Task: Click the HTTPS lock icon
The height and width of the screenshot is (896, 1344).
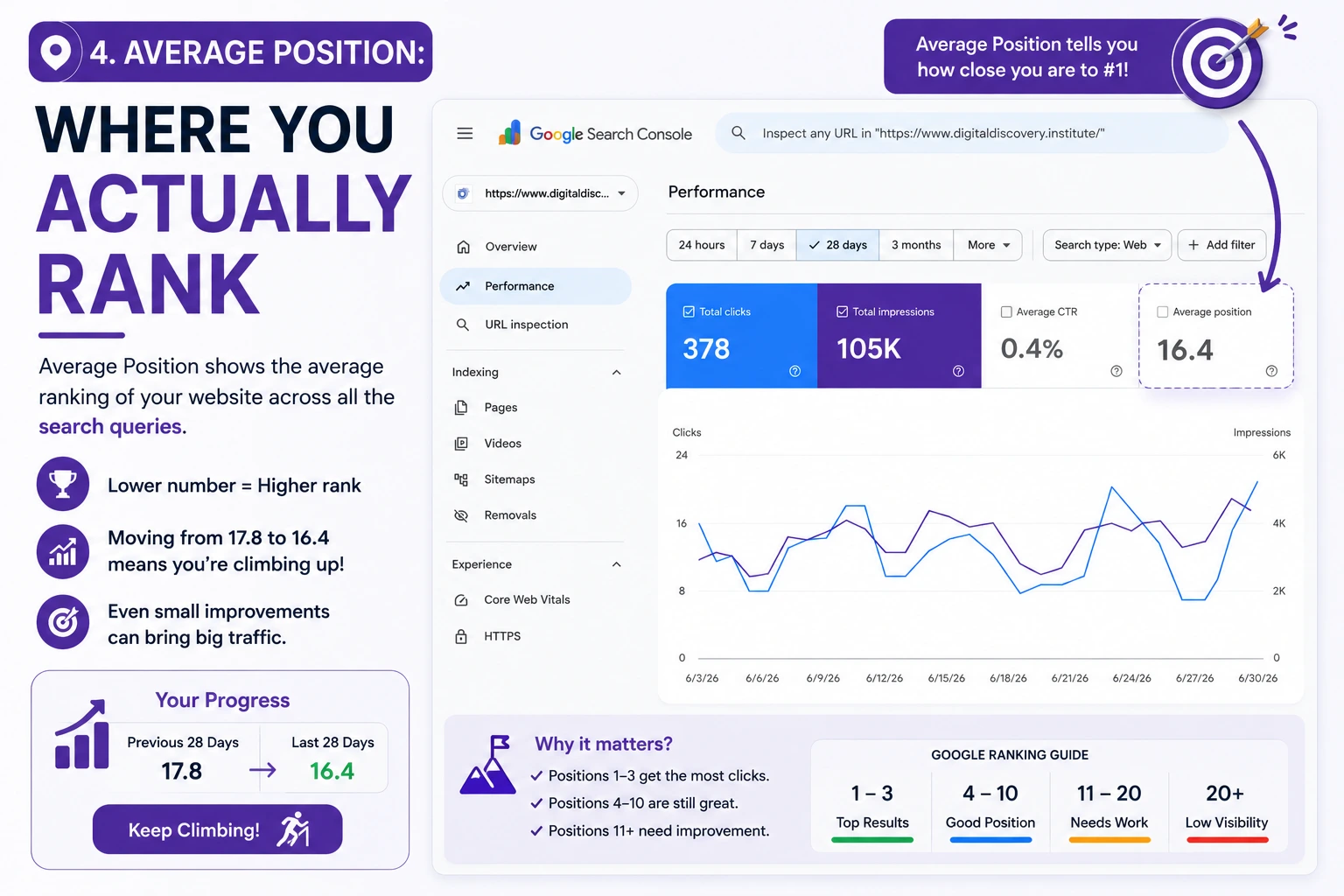Action: coord(461,636)
